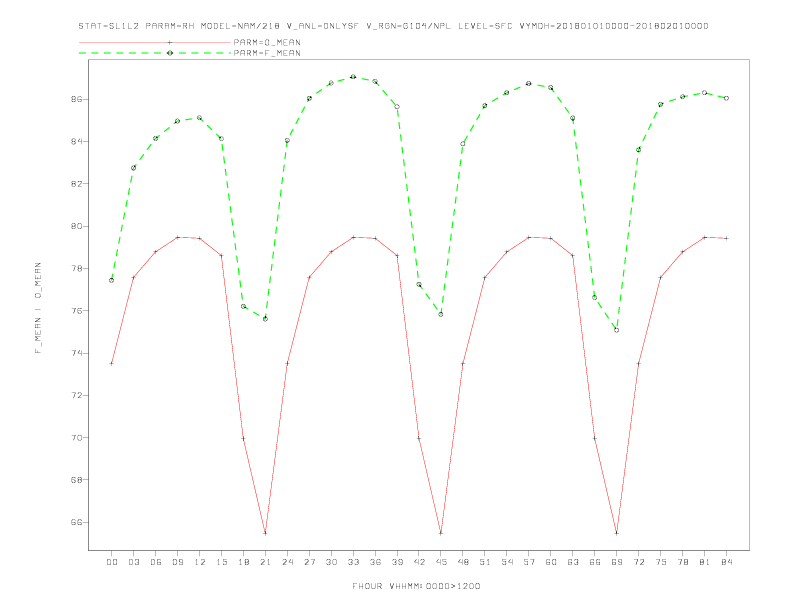This screenshot has height=612, width=792.
Task: Click the F_MEAN | O_MEAN y-axis title
Action: (38, 308)
